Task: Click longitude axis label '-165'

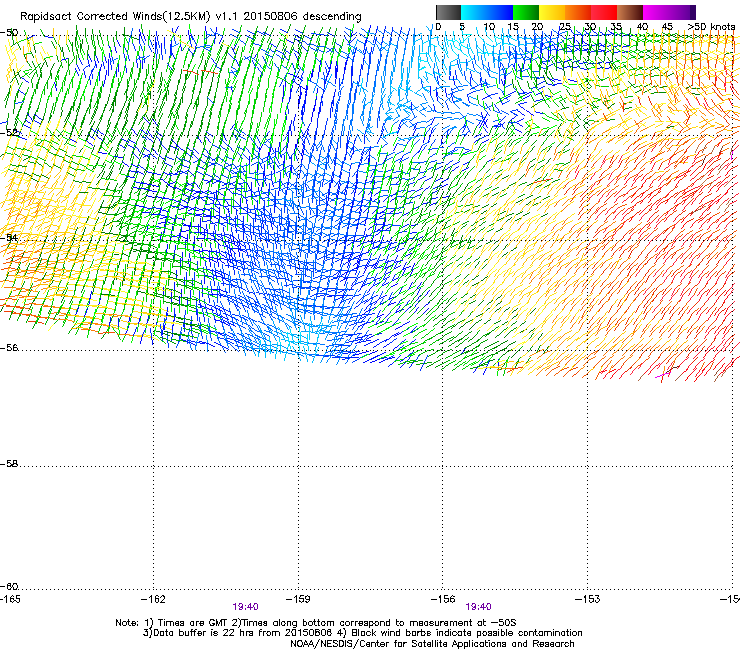Action: pos(10,599)
